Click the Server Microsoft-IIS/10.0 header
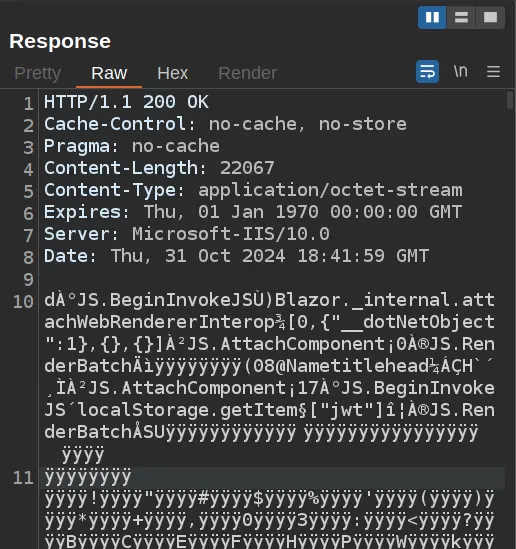516x549 pixels. pyautogui.click(x=187, y=234)
